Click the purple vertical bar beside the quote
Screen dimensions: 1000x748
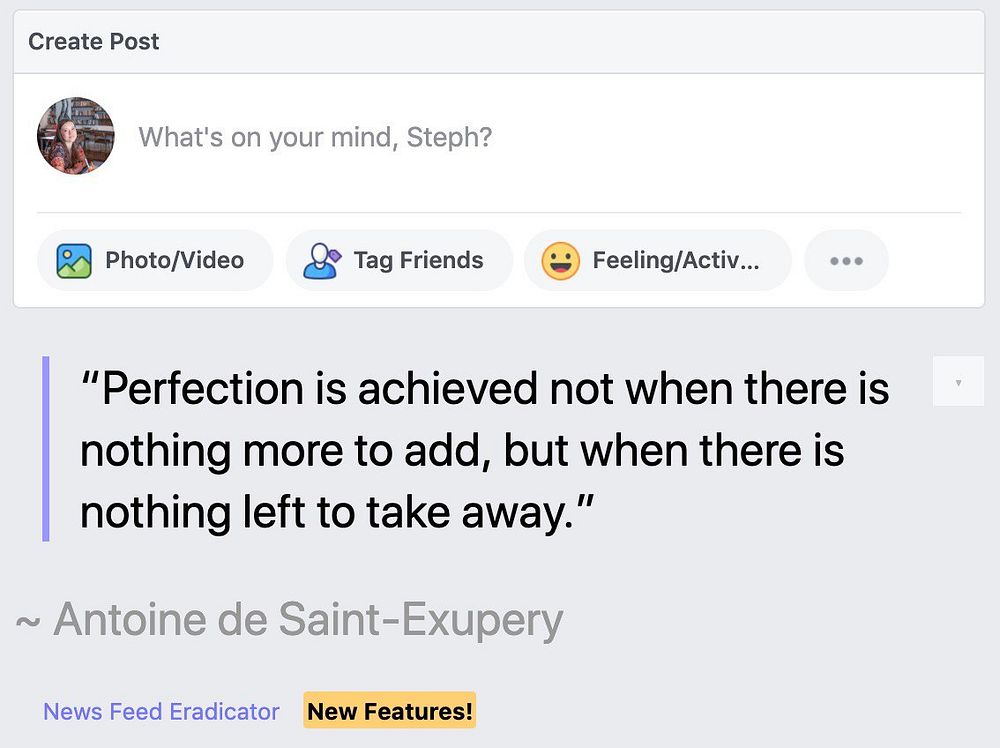point(46,449)
